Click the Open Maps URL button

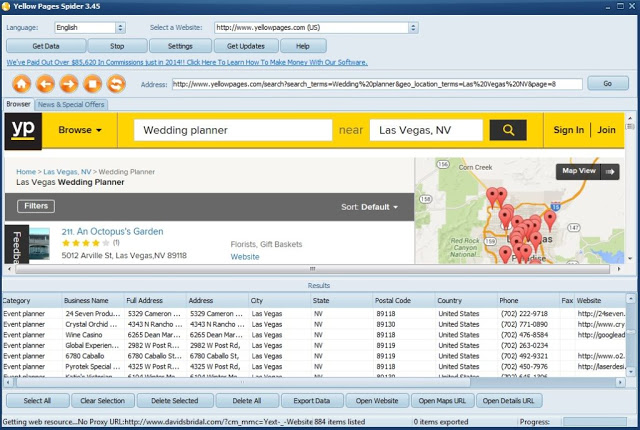[442, 401]
